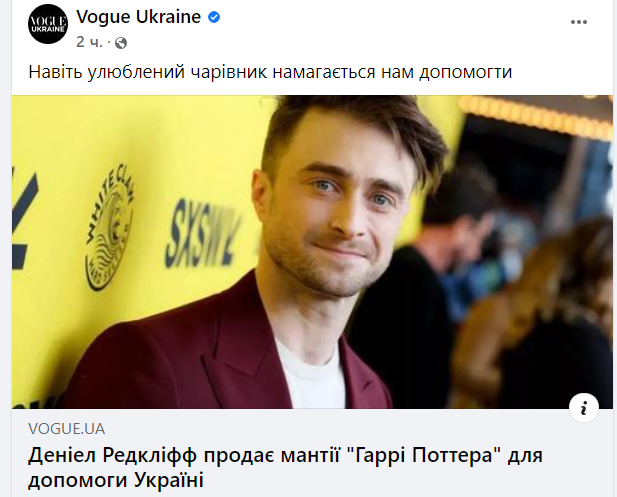Open the Vogue Ukraine profile avatar

pos(48,24)
